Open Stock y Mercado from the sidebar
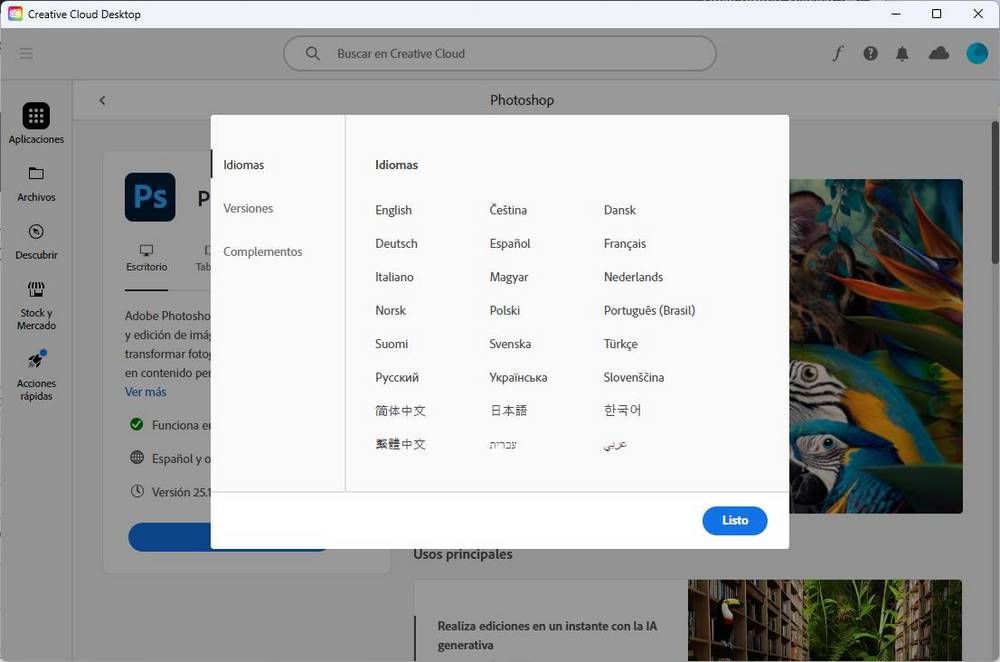 36,298
